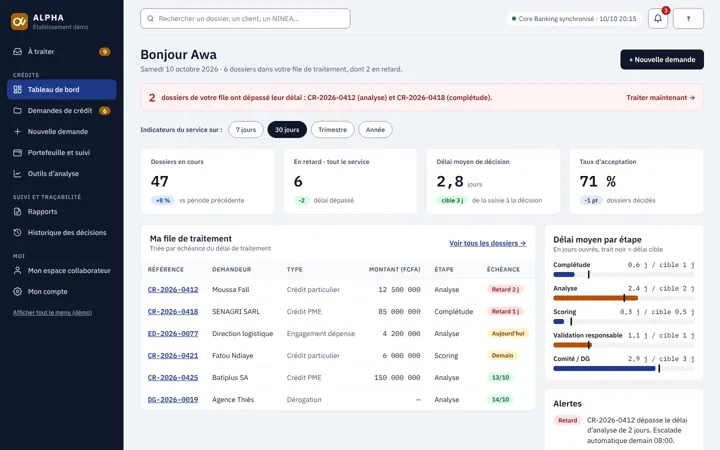Click the + Nouvelle demande button
The image size is (720, 450).
[662, 60]
